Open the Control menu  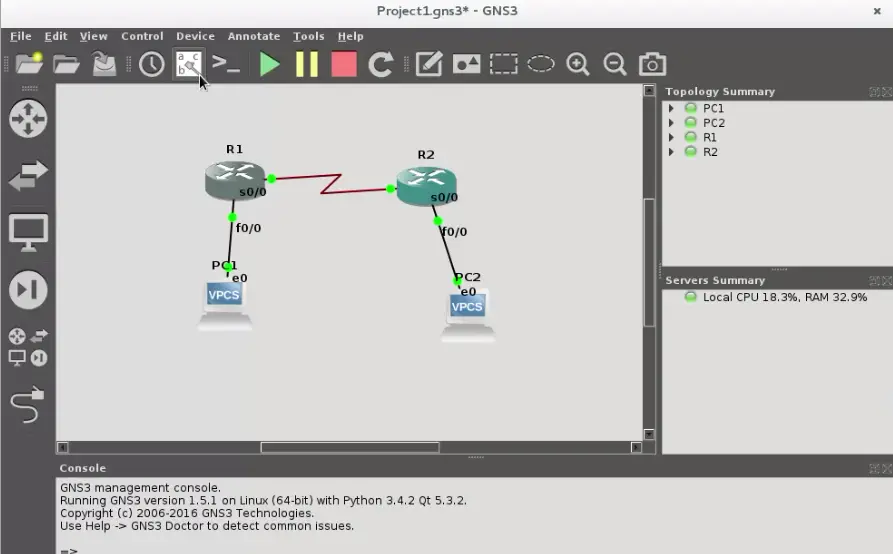[142, 36]
